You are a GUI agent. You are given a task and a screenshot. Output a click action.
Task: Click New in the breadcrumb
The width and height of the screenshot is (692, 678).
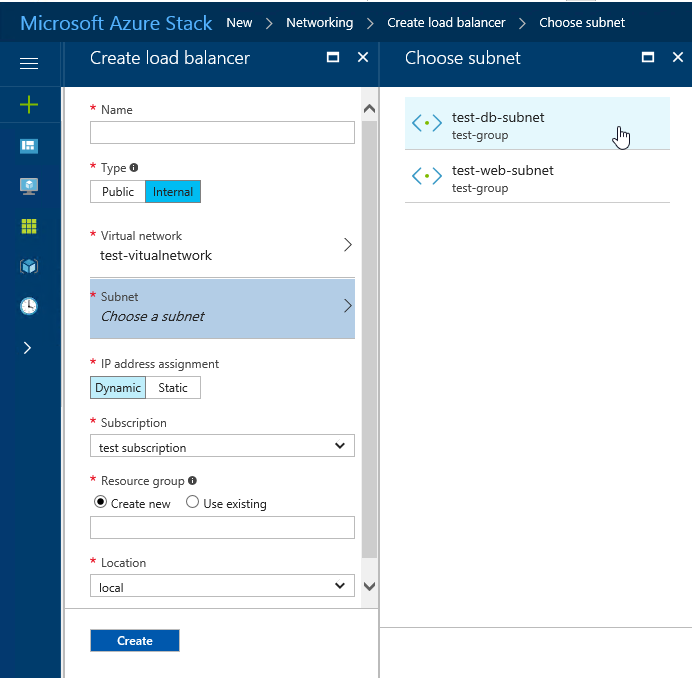[239, 23]
